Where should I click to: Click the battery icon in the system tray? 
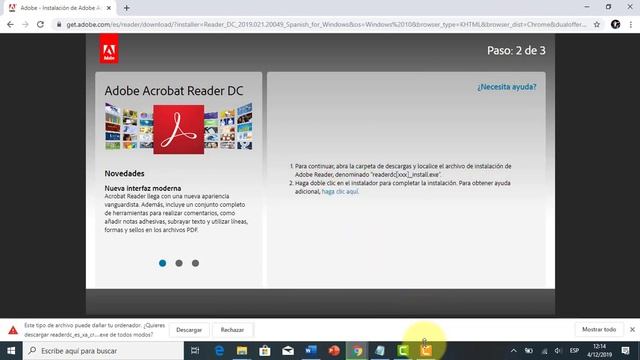coord(529,351)
